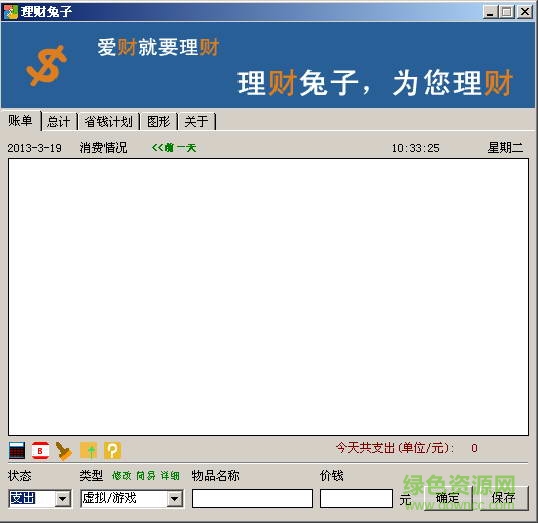Viewport: 538px width, 524px height.
Task: Expand the 类型 dropdown showing 虚拟/游戏
Action: coord(175,499)
